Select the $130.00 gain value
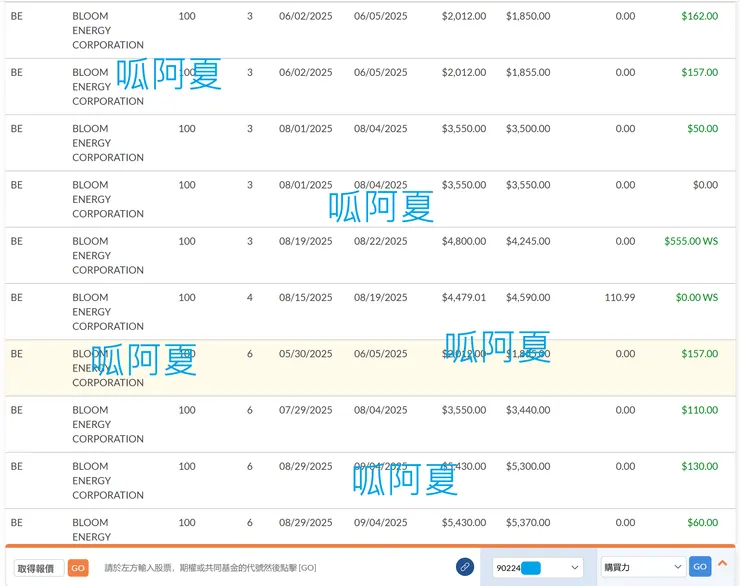 (699, 466)
